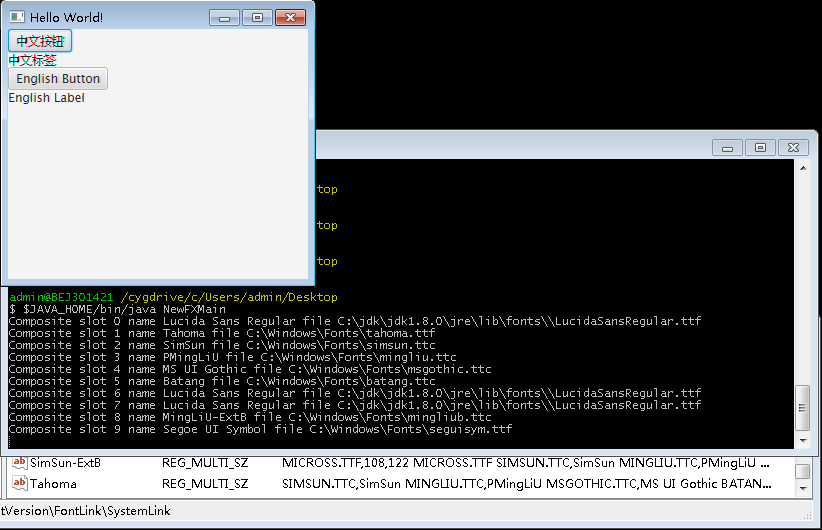Click the Hello World window app icon
Image resolution: width=822 pixels, height=530 pixels.
click(17, 17)
